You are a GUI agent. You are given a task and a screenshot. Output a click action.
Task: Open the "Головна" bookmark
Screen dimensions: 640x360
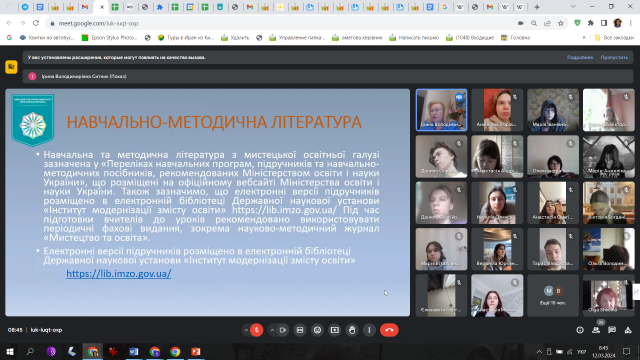(515, 38)
